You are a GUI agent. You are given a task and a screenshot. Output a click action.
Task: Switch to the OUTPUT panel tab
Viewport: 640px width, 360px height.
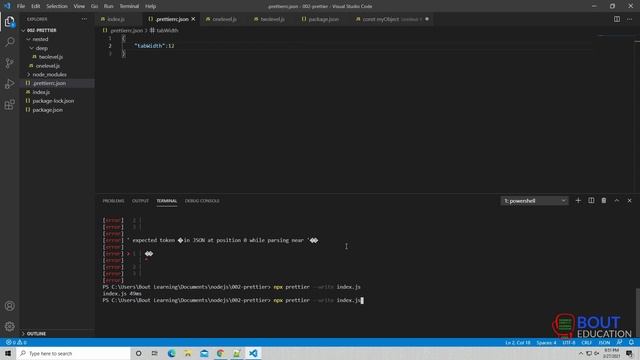(x=140, y=201)
